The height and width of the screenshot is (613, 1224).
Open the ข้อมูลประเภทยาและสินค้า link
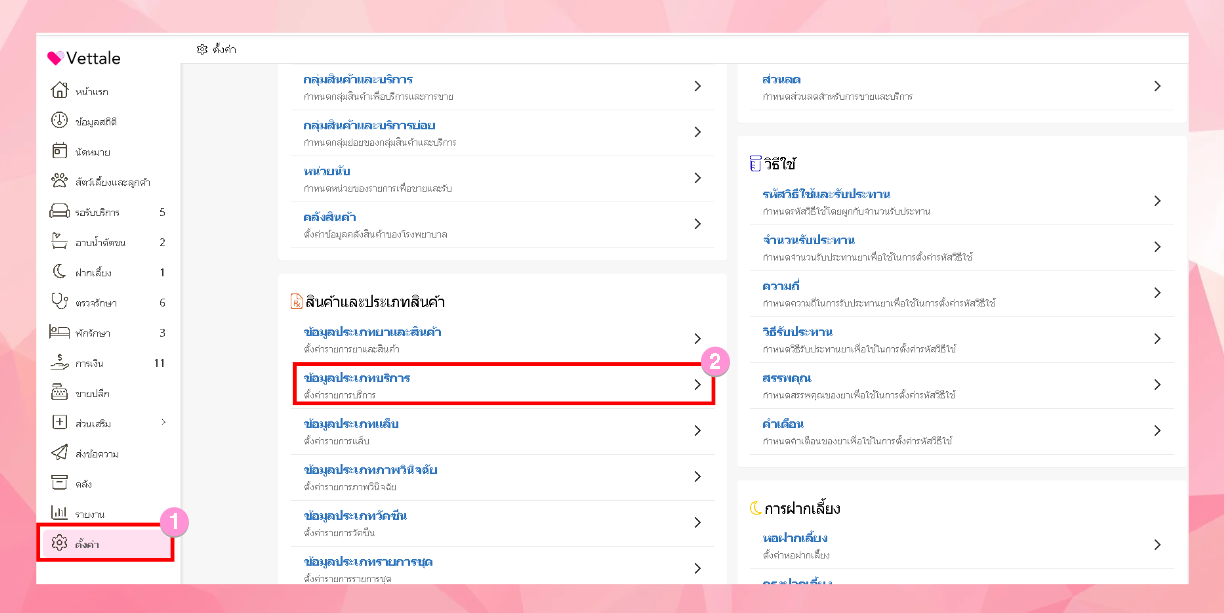(372, 332)
